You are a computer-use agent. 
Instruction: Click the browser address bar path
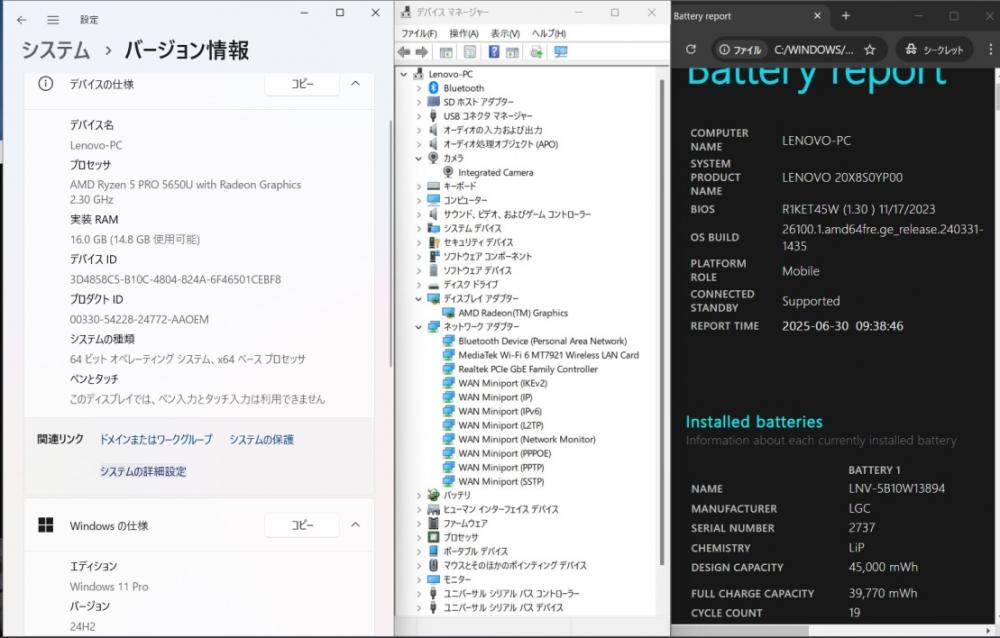[x=813, y=50]
